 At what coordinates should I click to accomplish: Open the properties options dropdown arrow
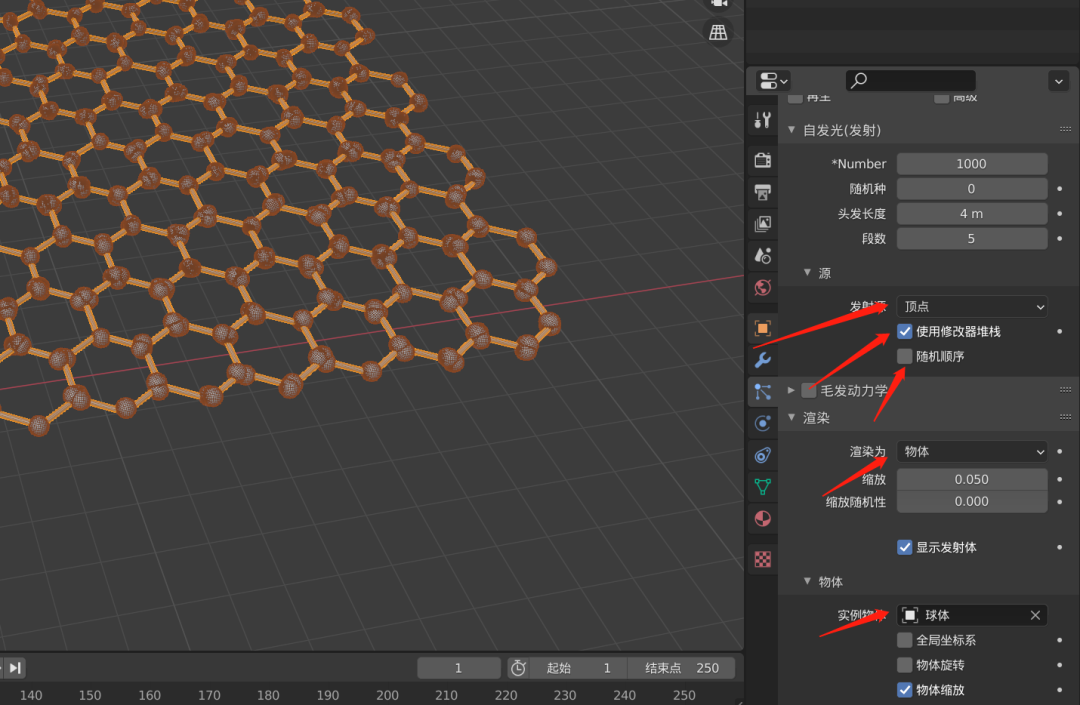point(1059,81)
